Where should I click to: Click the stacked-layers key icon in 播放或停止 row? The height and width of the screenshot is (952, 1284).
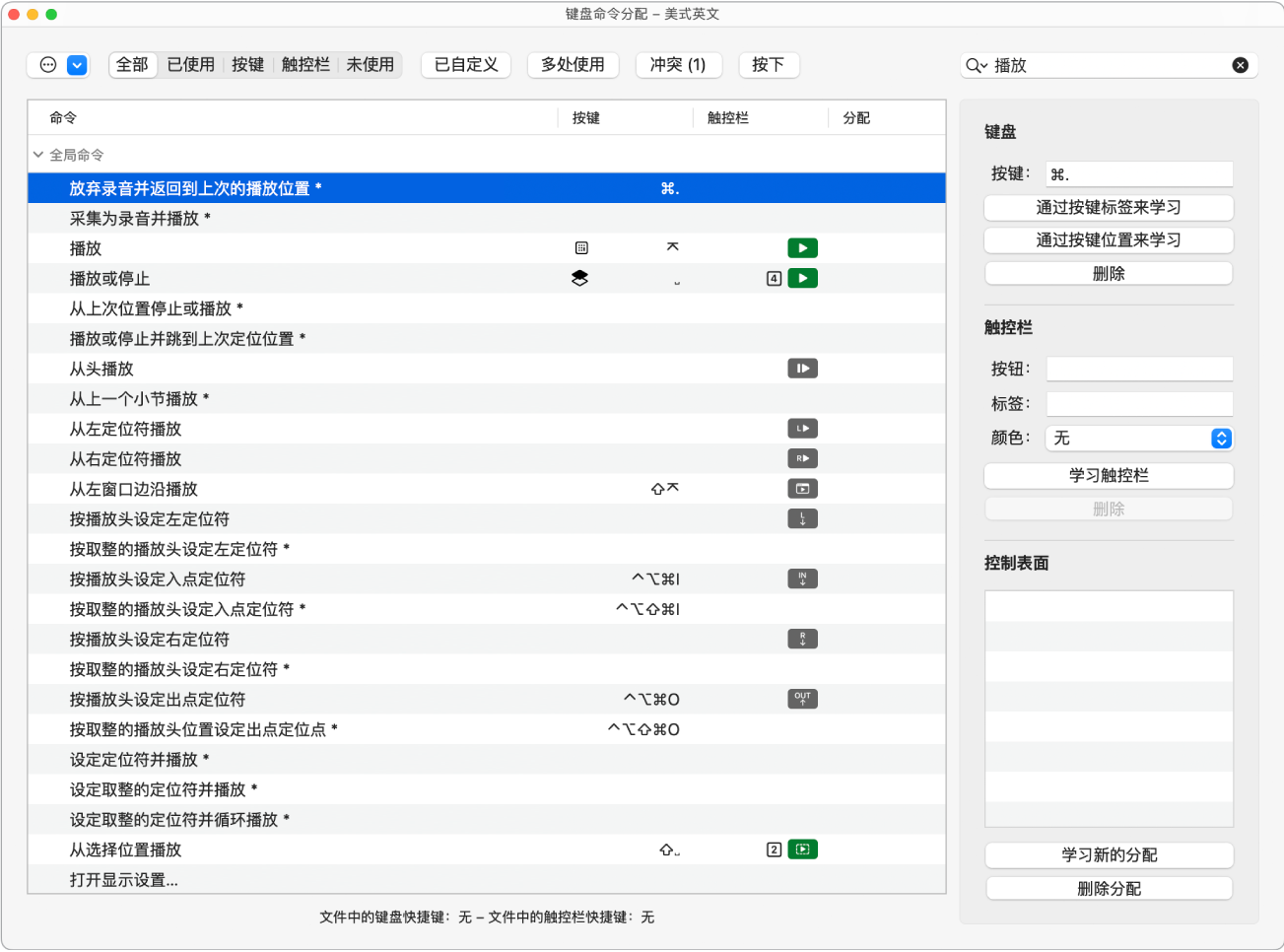(578, 278)
